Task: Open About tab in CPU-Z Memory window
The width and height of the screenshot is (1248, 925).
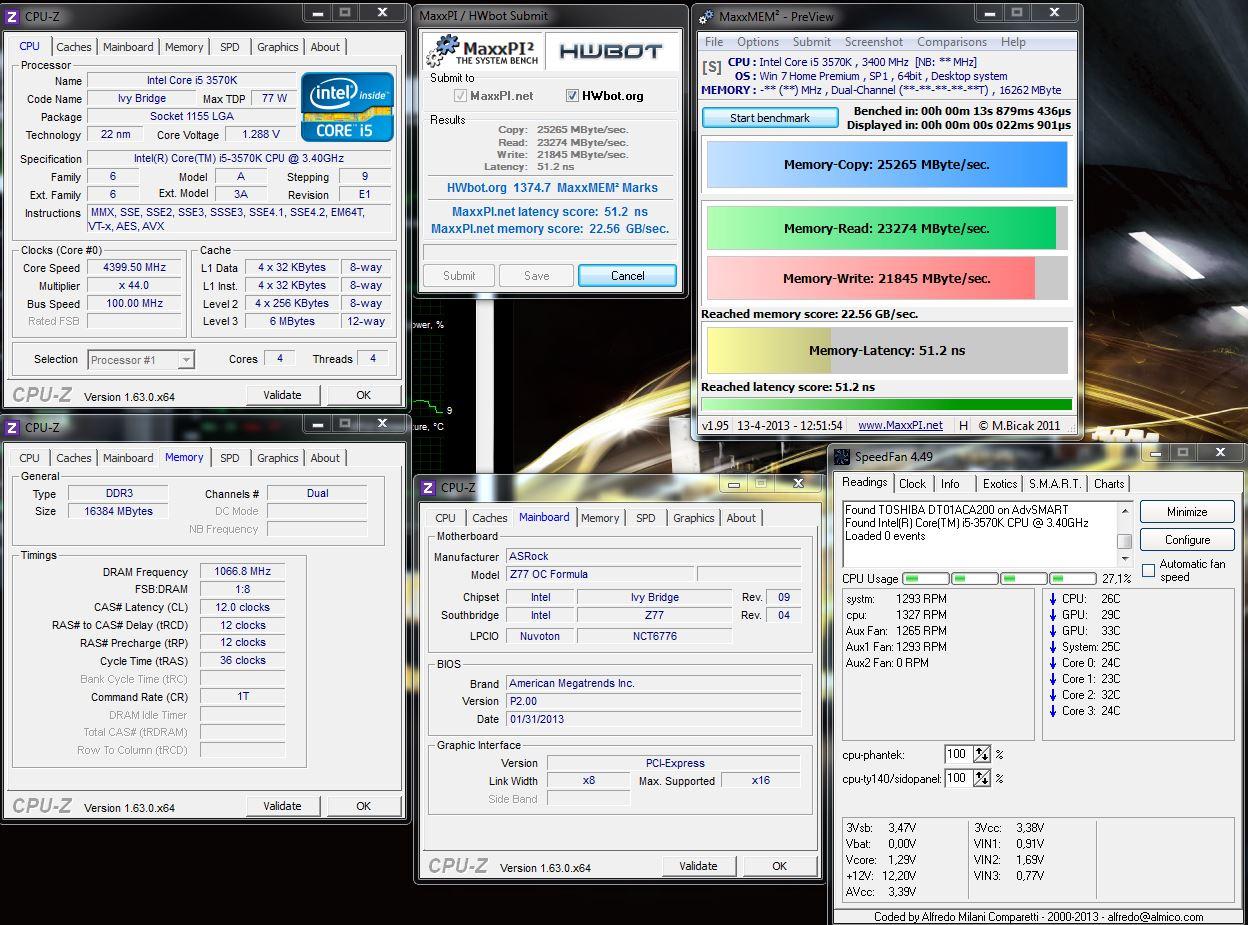Action: click(x=325, y=458)
